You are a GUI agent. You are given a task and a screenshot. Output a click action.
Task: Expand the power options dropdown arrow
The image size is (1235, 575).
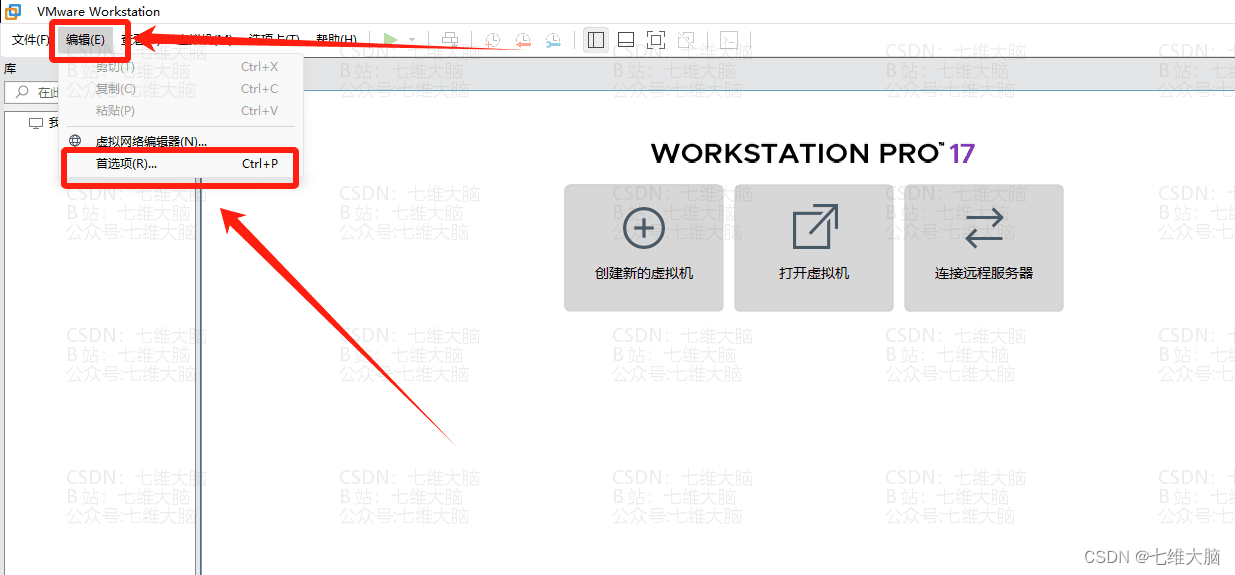pos(411,40)
